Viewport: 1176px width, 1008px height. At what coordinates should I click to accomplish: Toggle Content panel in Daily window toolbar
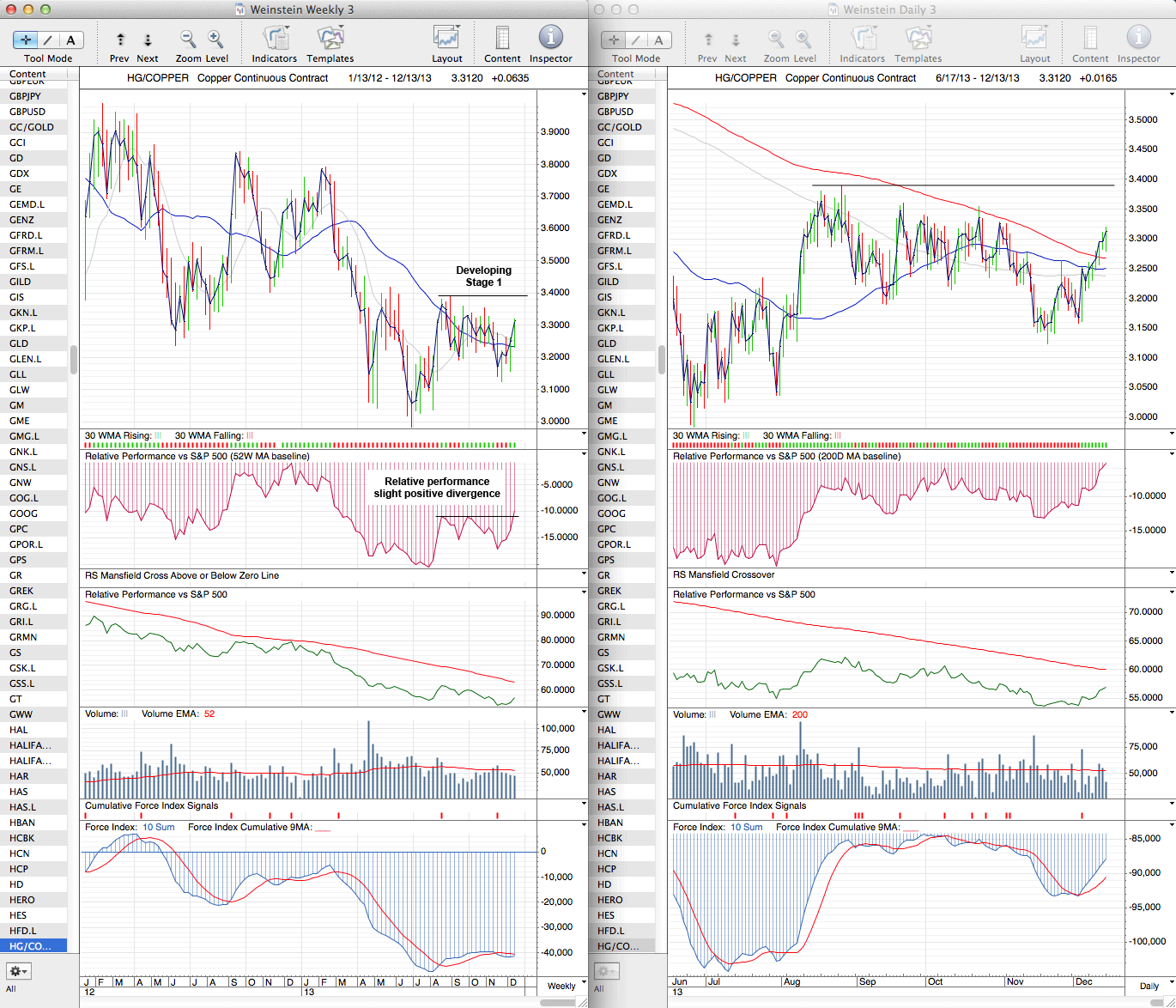1090,39
